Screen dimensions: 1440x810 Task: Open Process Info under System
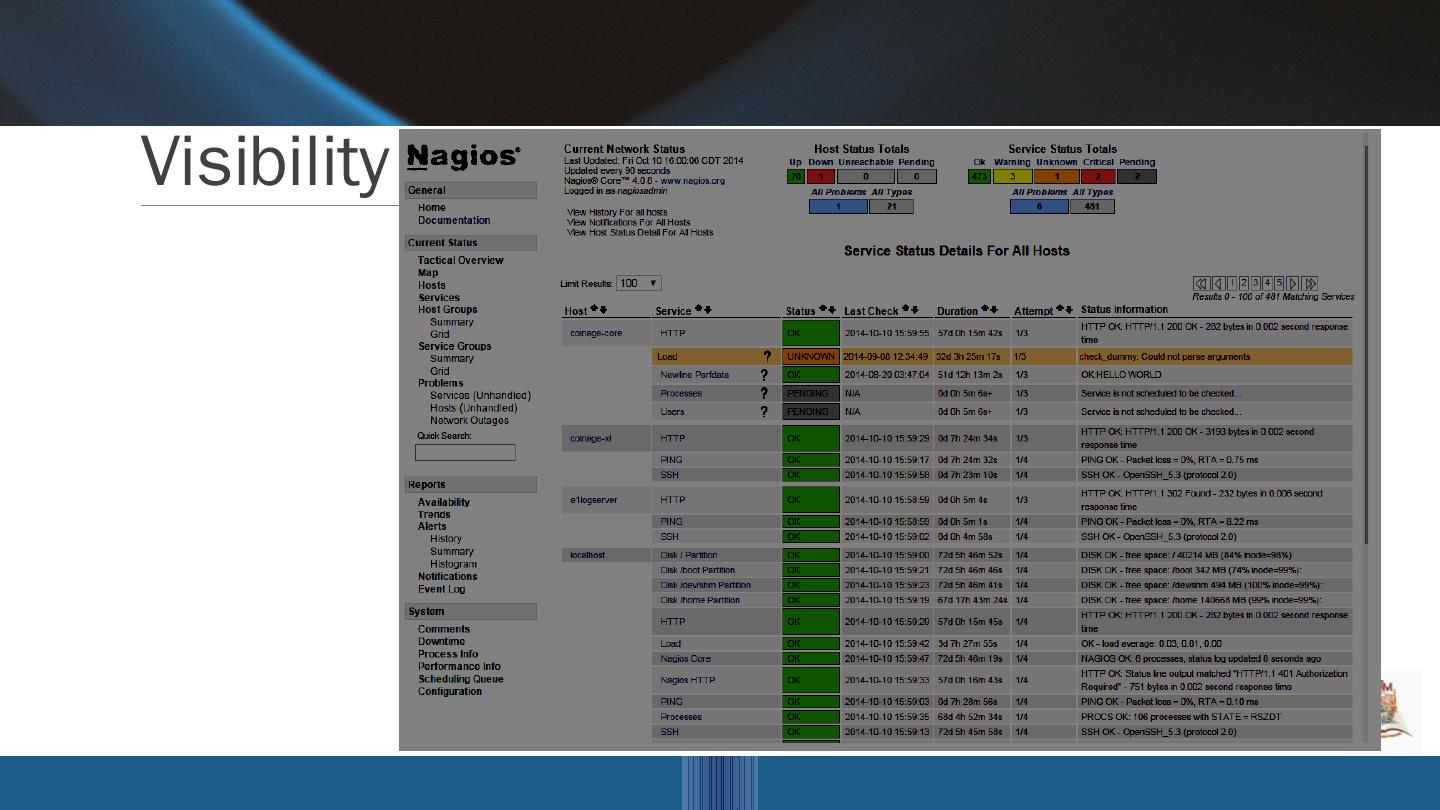pos(448,654)
